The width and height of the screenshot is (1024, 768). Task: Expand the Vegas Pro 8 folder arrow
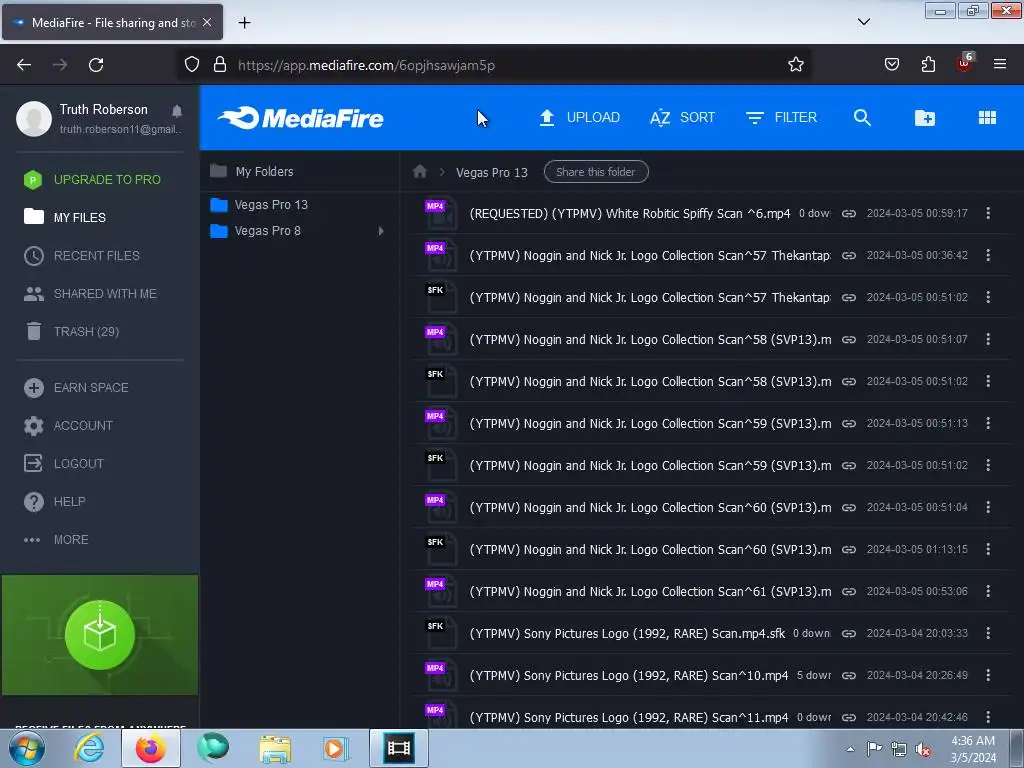click(x=381, y=231)
